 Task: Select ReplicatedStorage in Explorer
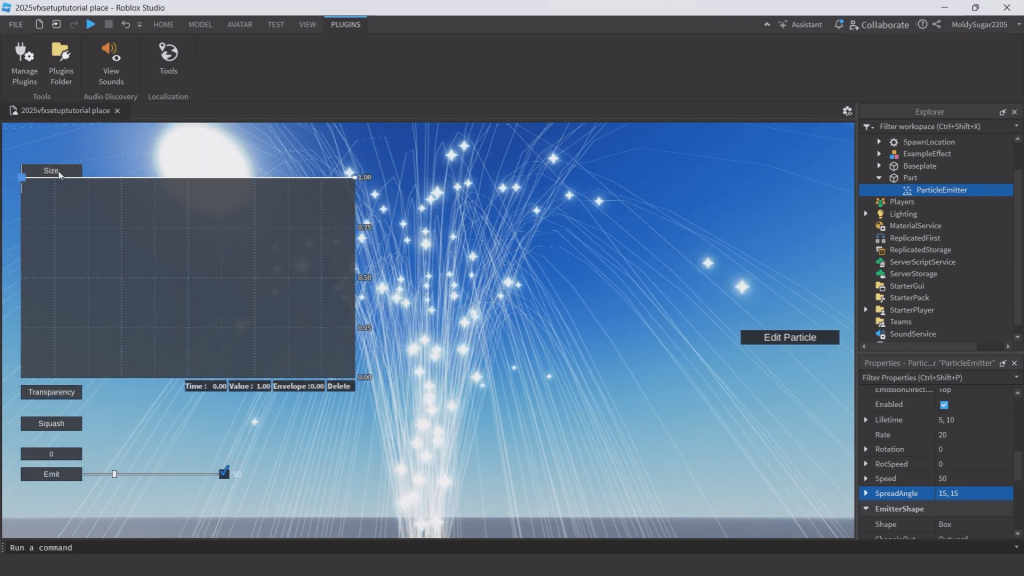click(920, 249)
